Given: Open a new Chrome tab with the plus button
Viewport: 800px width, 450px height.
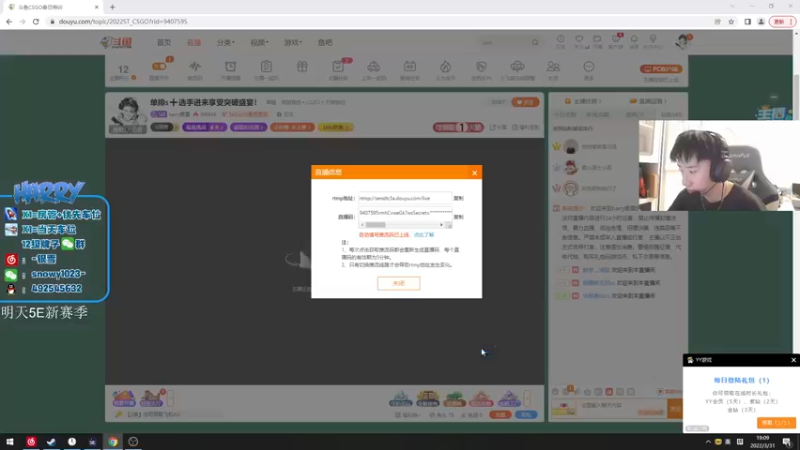Looking at the screenshot, I should pyautogui.click(x=112, y=7).
